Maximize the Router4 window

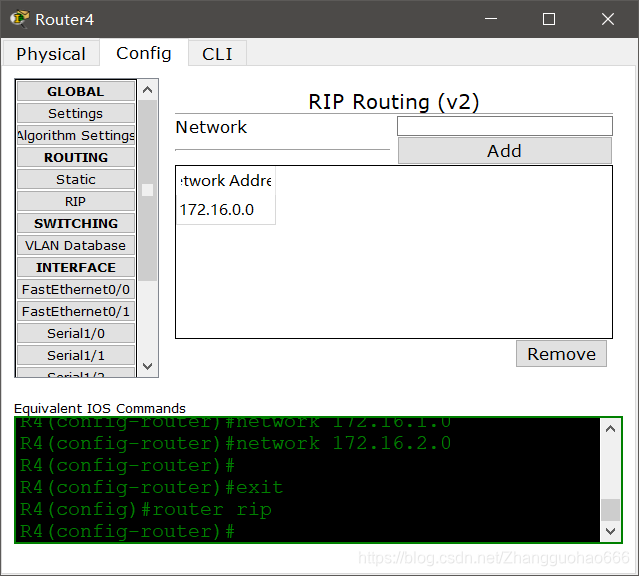(x=549, y=19)
